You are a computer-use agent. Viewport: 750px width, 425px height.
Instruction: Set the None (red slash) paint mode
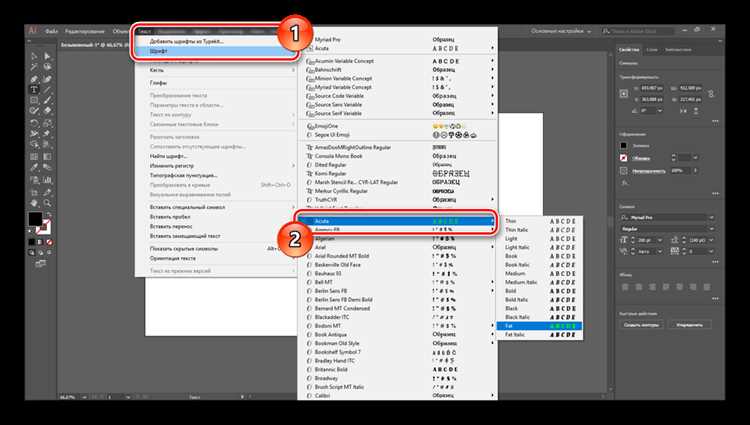49,242
